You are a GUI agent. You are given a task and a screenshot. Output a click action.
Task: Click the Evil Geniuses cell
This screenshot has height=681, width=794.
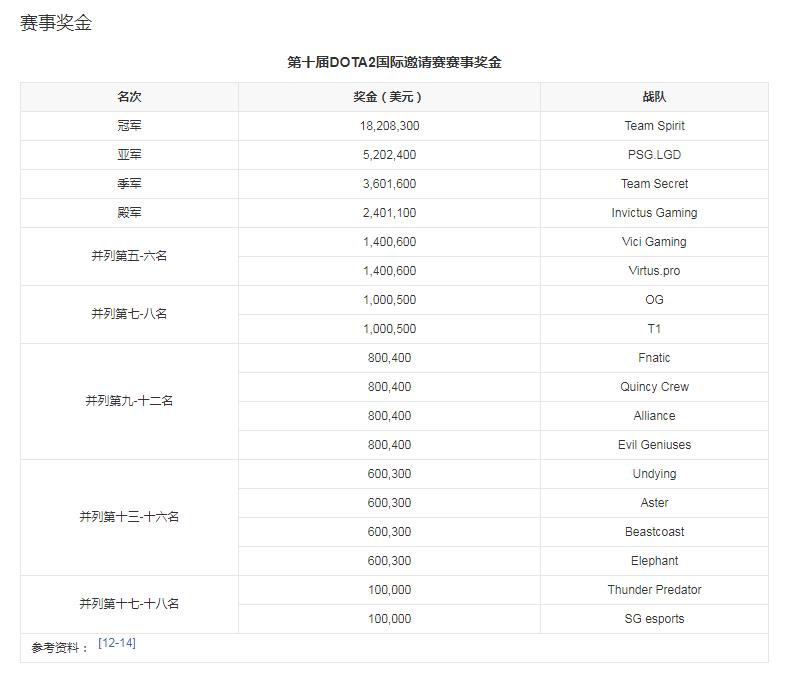pyautogui.click(x=654, y=445)
